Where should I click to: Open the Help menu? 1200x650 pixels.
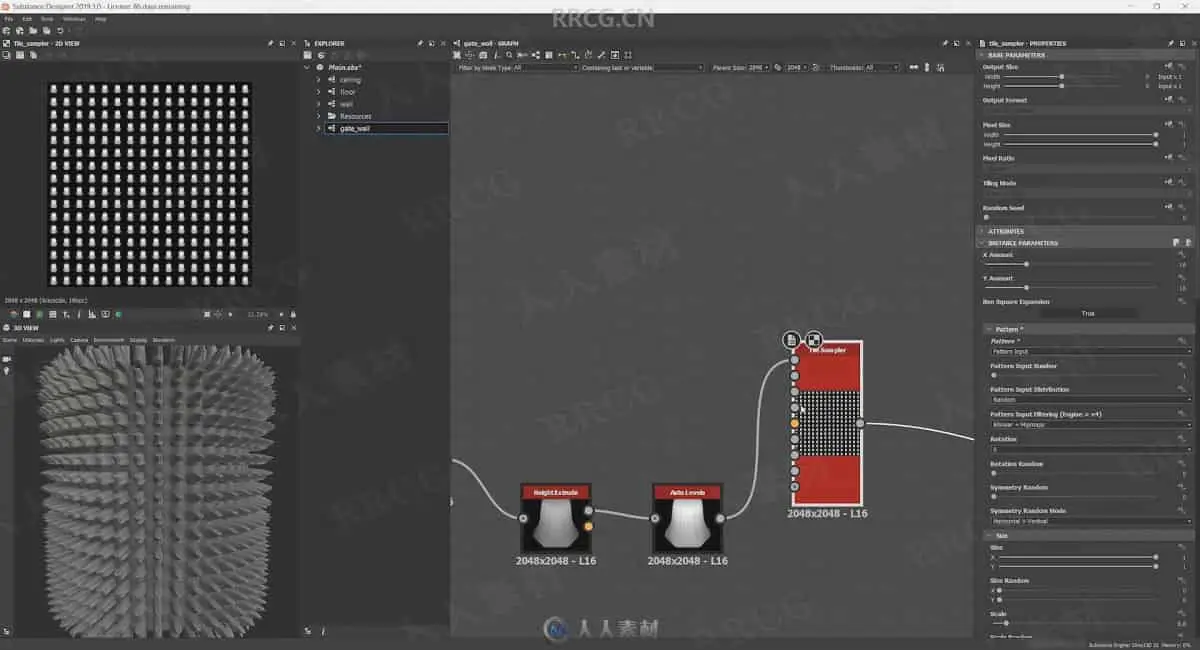coord(101,19)
